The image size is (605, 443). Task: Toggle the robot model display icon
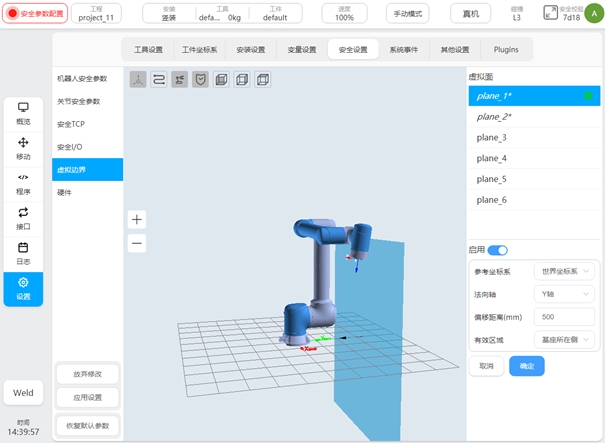pos(179,79)
